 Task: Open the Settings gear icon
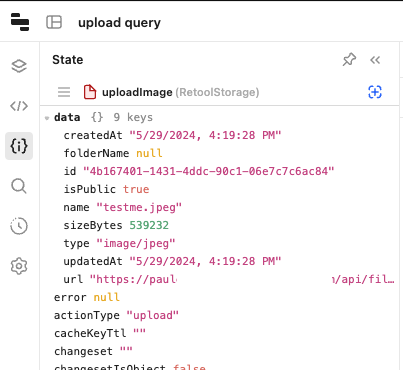(19, 266)
